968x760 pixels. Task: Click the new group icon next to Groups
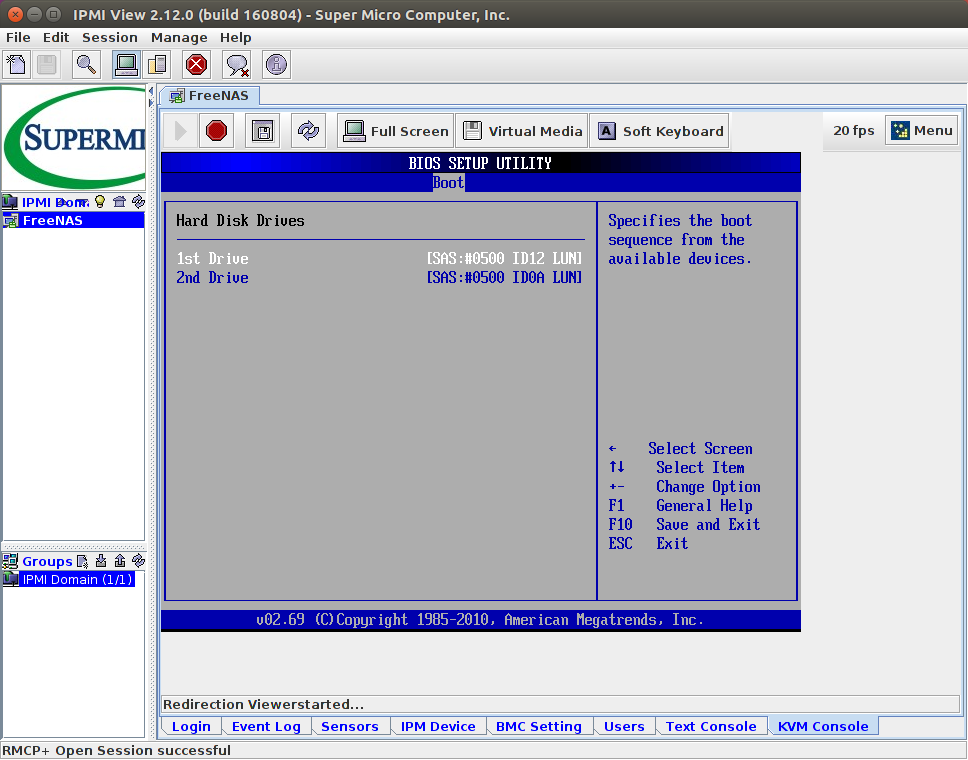[82, 561]
